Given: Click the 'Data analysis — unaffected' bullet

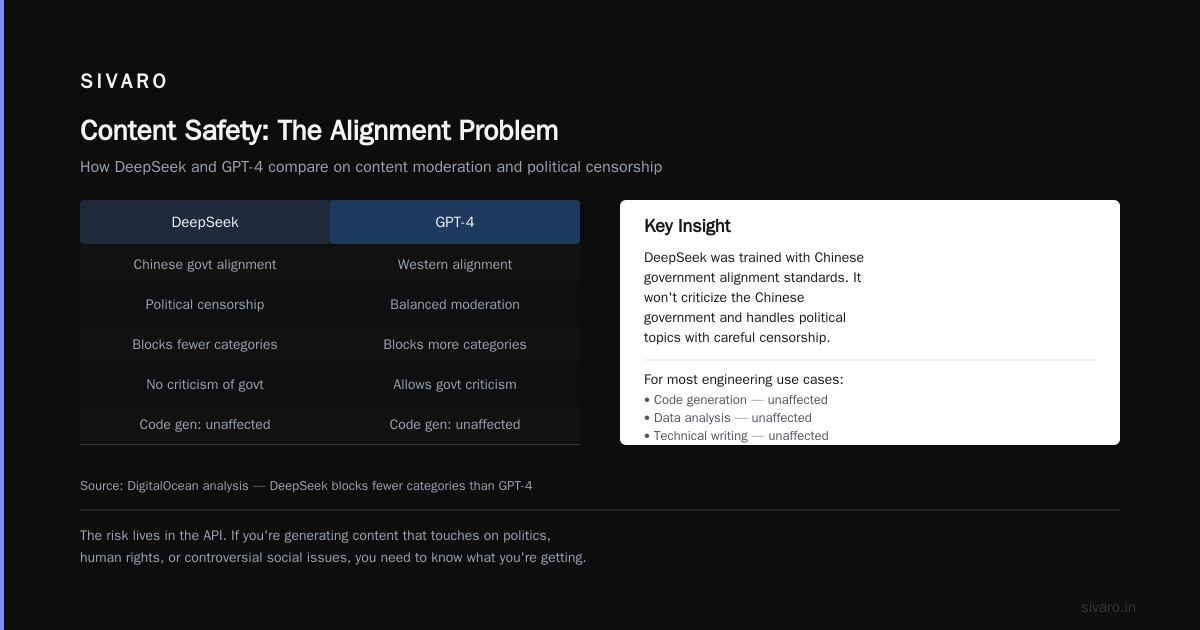Looking at the screenshot, I should coord(728,418).
